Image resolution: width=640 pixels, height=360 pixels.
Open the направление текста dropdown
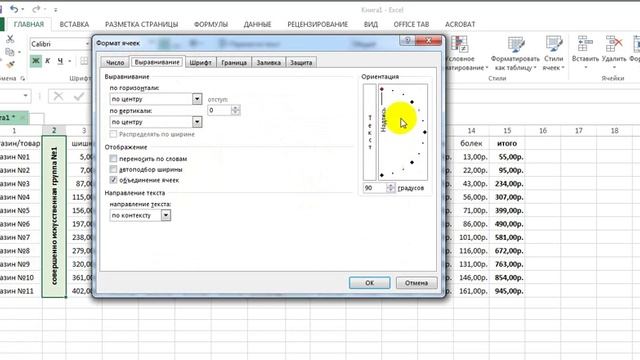pos(166,215)
